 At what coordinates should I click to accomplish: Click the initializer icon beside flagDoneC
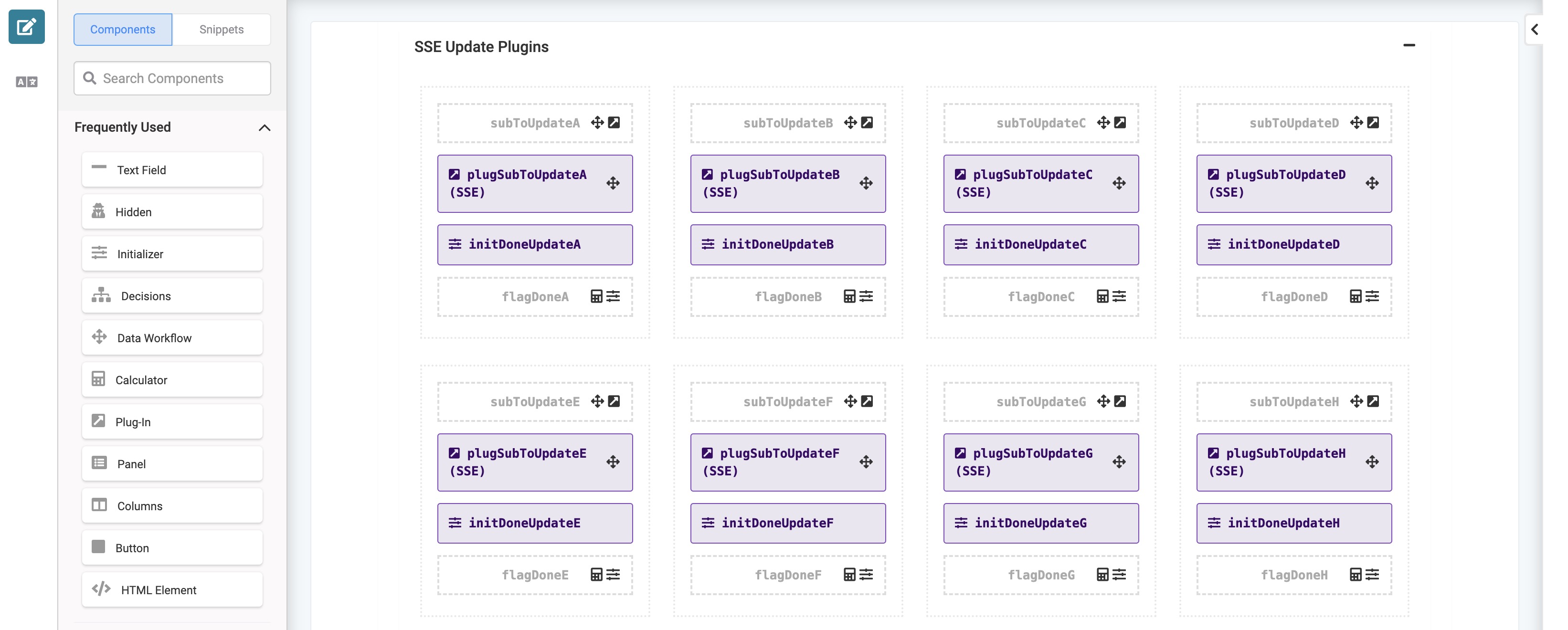(1119, 296)
